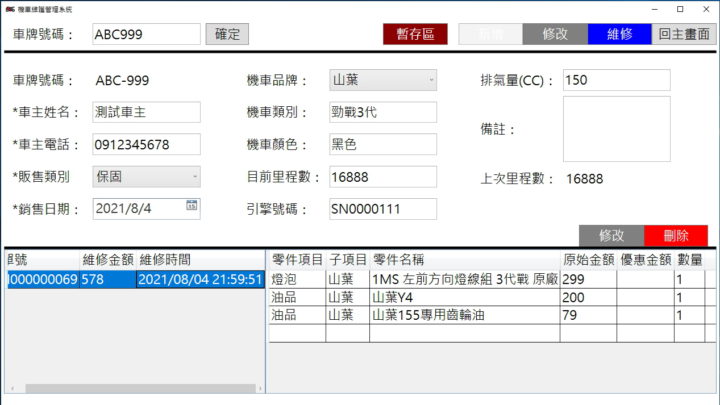This screenshot has width=720, height=405.
Task: Click the red 刪除 delete button
Action: (x=675, y=236)
